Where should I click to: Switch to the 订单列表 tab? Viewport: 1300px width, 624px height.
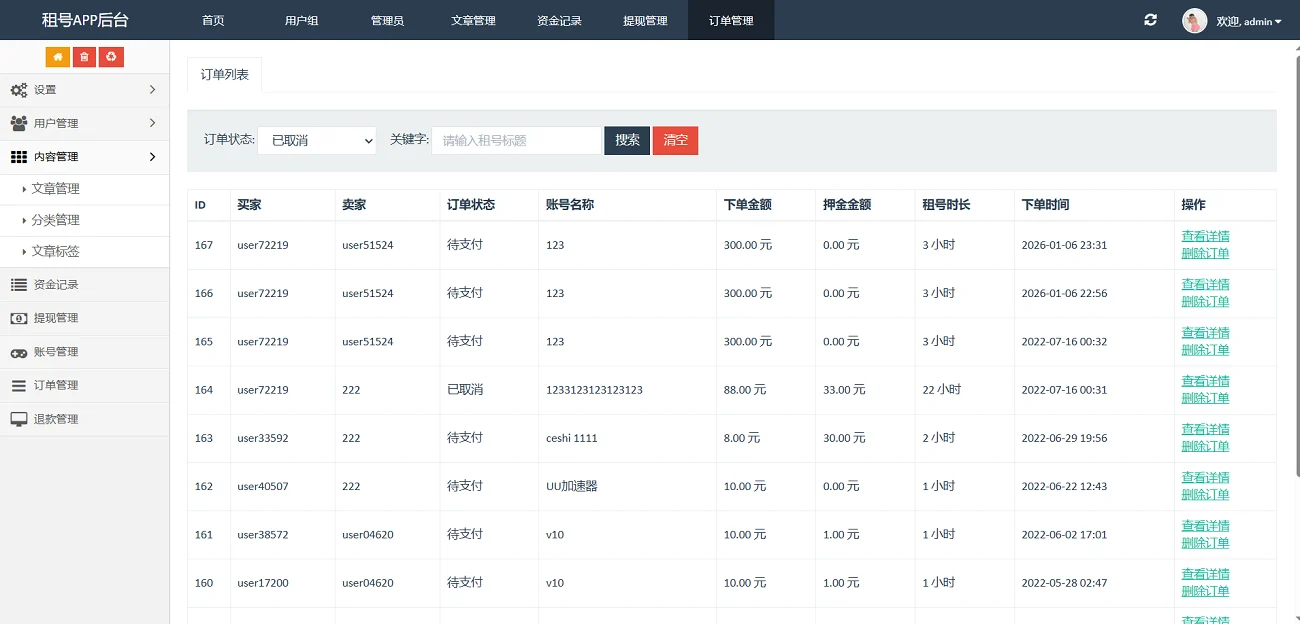point(224,73)
